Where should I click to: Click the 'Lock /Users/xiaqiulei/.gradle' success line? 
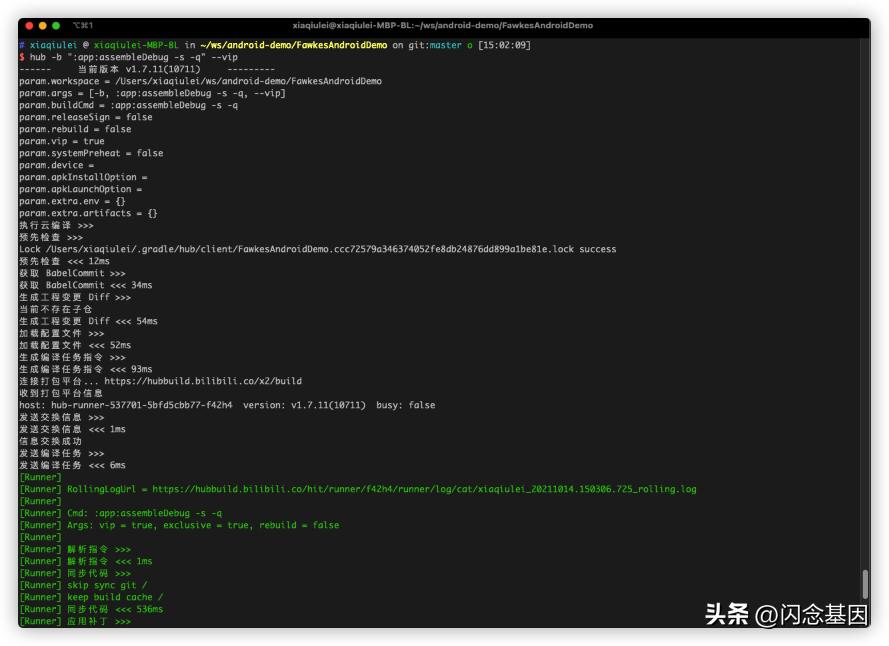click(318, 249)
